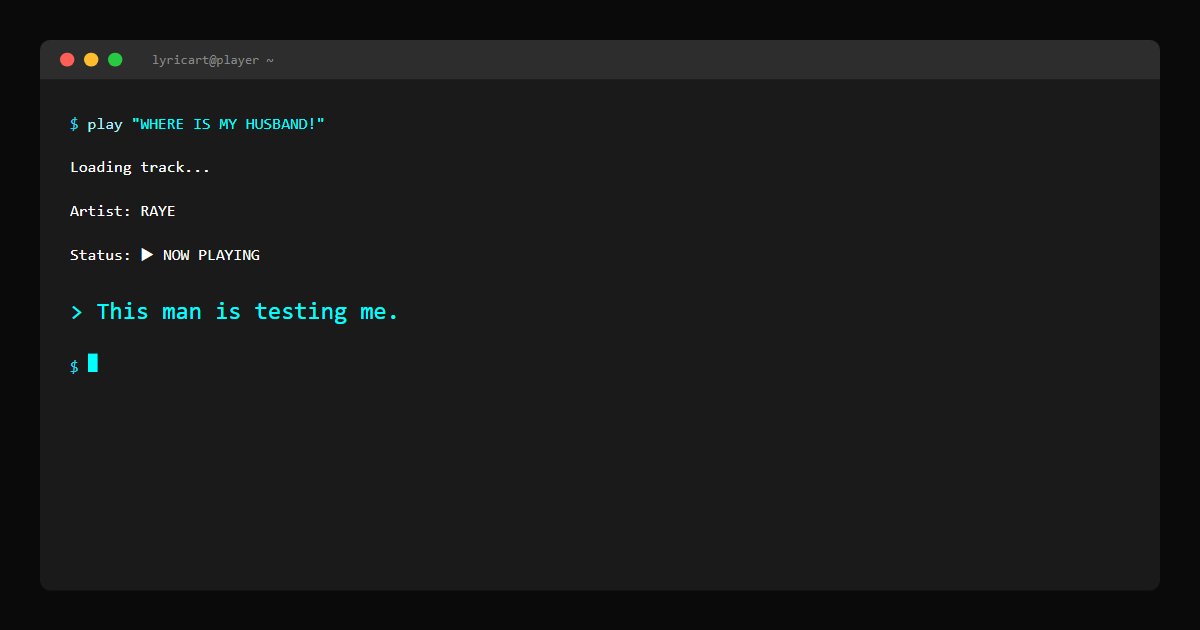Click the artist name "RAYE"

point(158,211)
